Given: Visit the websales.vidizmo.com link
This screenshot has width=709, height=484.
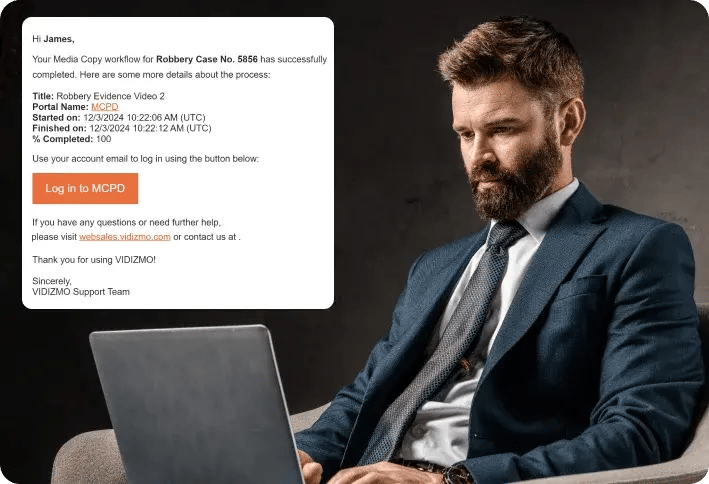Looking at the screenshot, I should coord(125,237).
